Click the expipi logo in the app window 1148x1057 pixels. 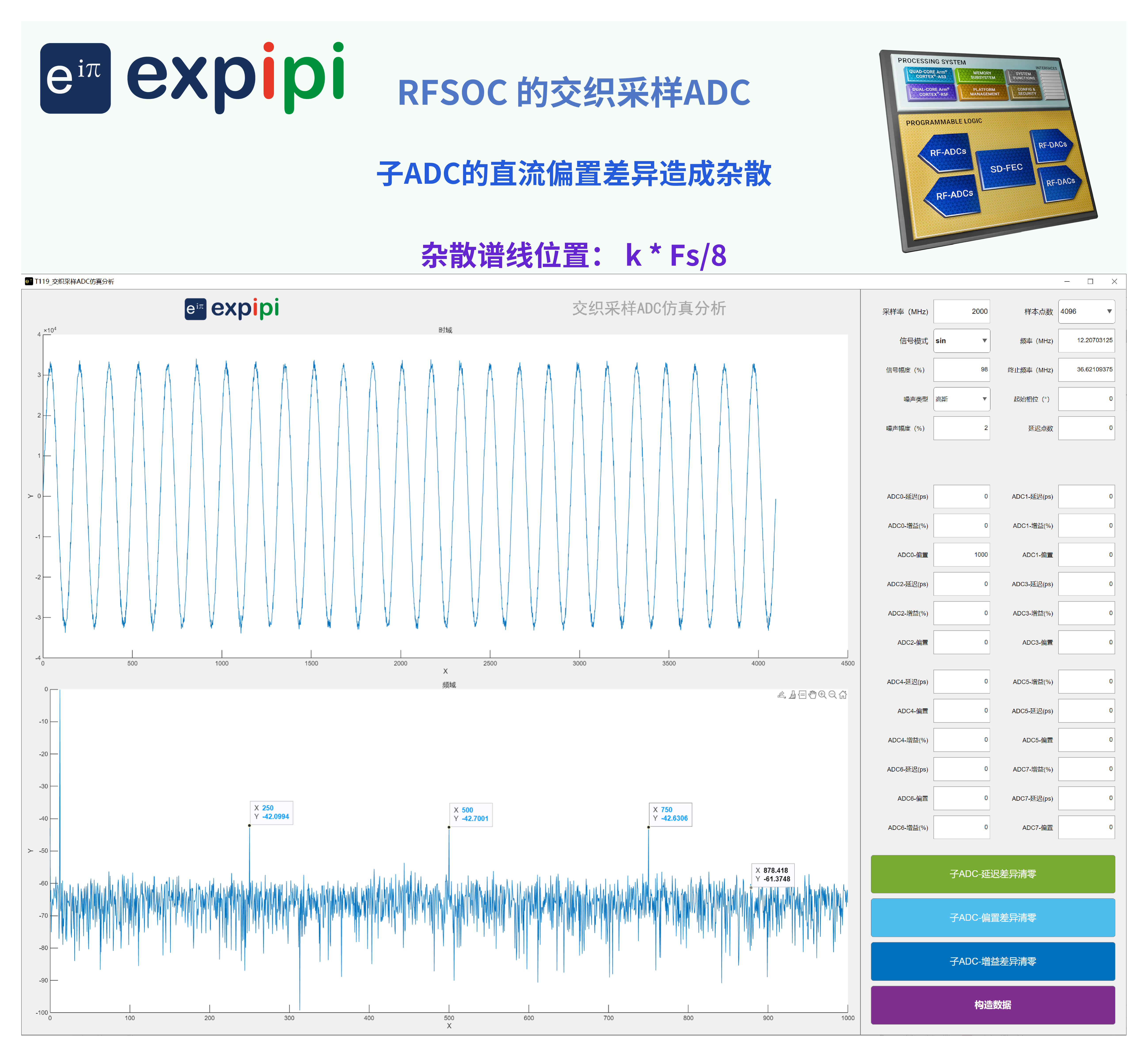pyautogui.click(x=232, y=308)
